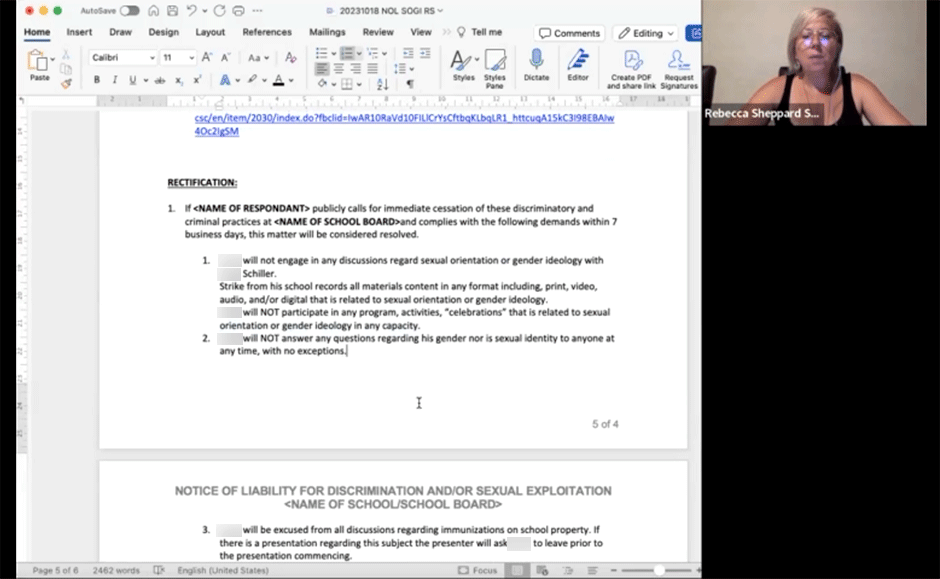Open the Styles Pane
The height and width of the screenshot is (579, 940).
(495, 68)
